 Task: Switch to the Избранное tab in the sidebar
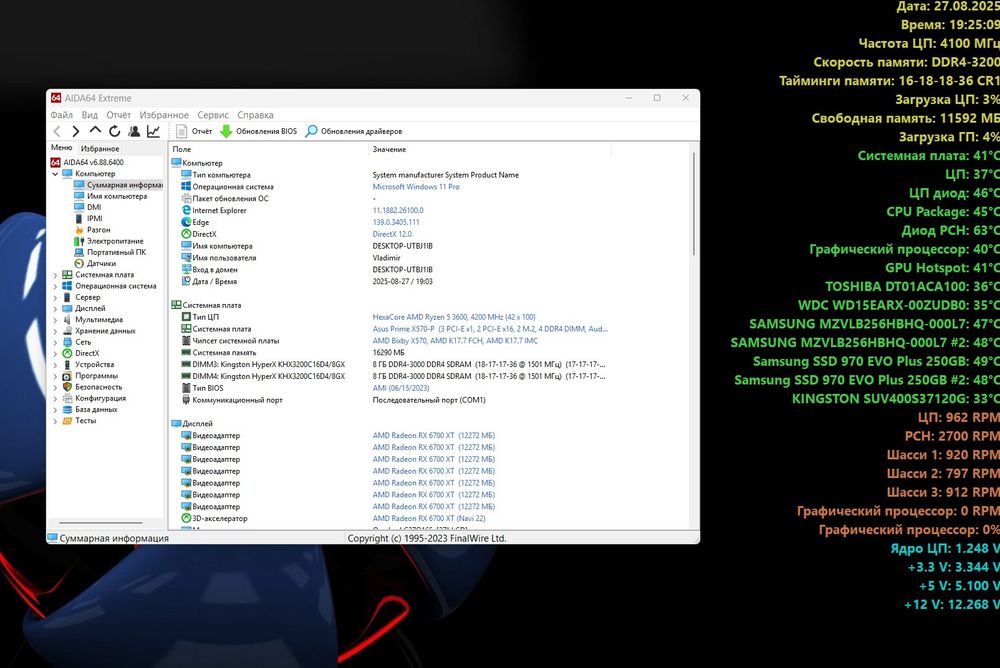click(100, 148)
